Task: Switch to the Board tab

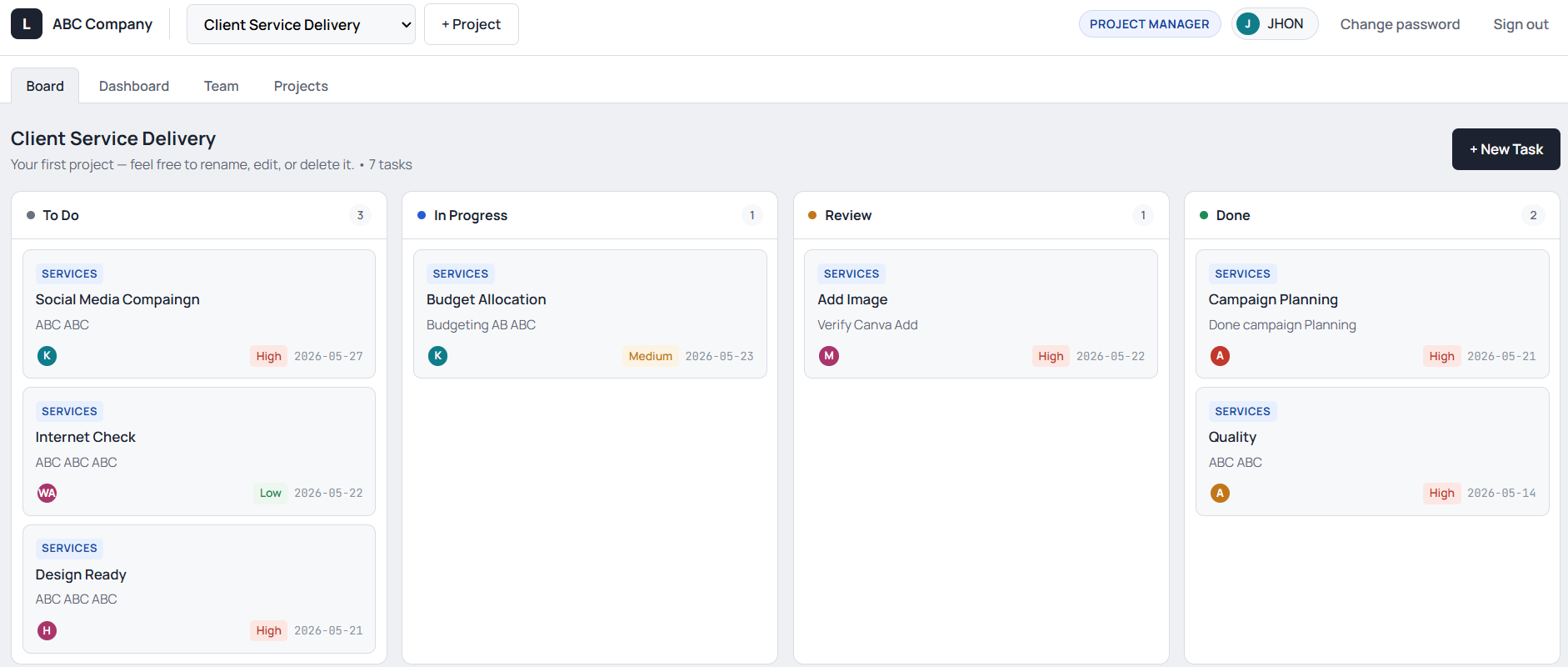Action: pos(45,86)
